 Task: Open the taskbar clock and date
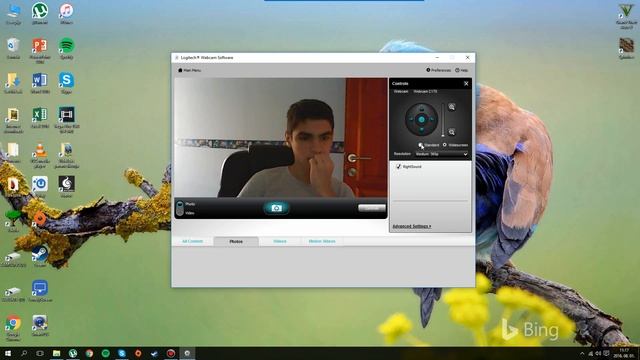coord(624,353)
